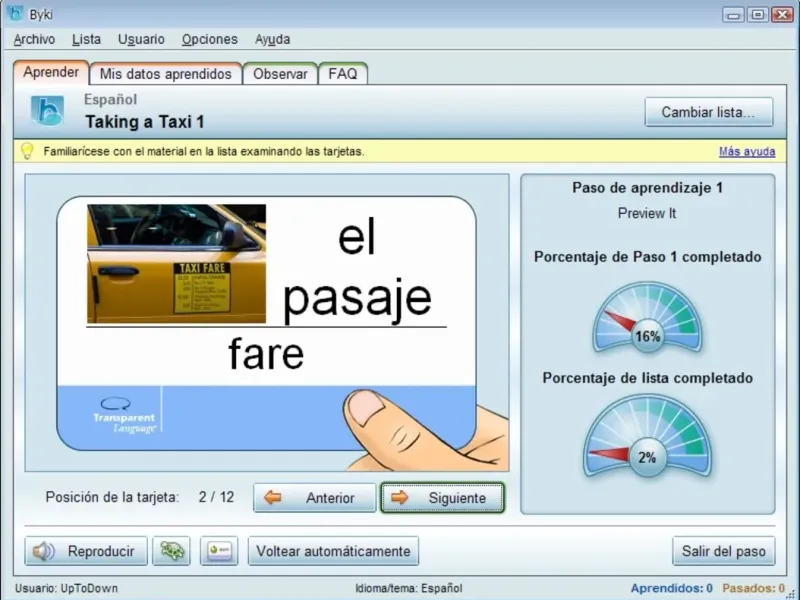Open the Opciones menu

click(x=210, y=39)
